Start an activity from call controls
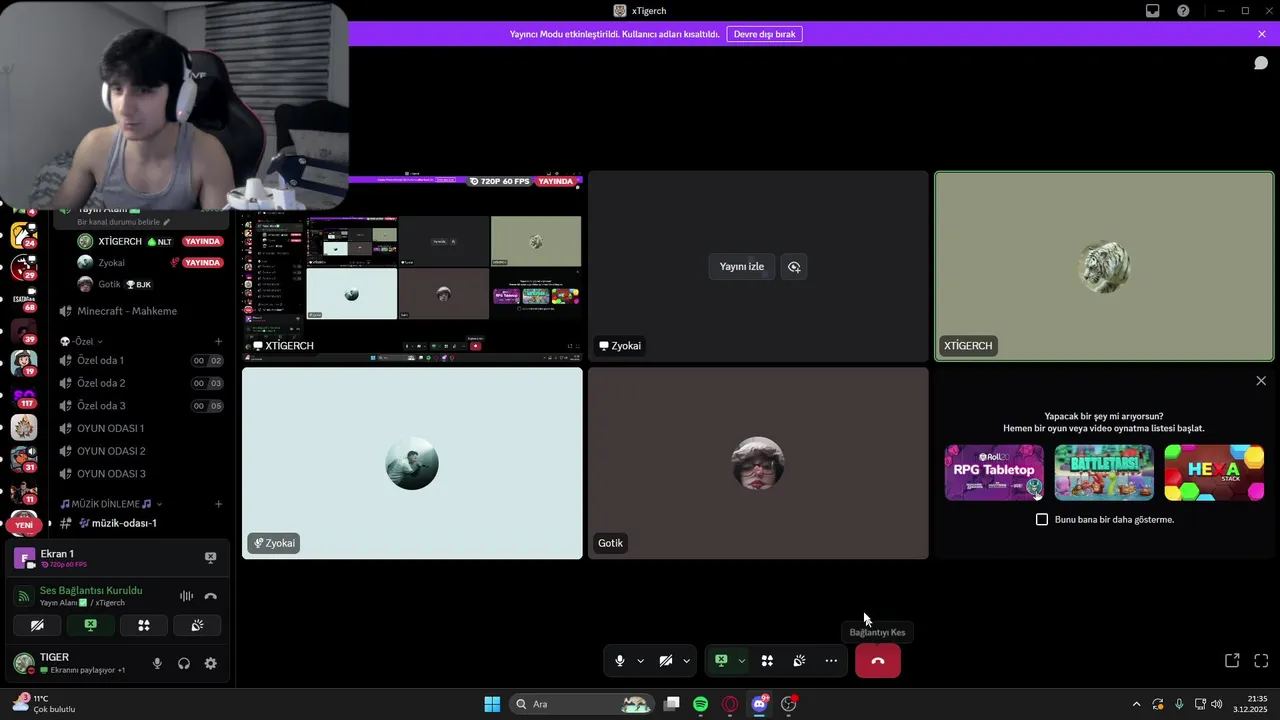Image resolution: width=1280 pixels, height=720 pixels. [767, 661]
